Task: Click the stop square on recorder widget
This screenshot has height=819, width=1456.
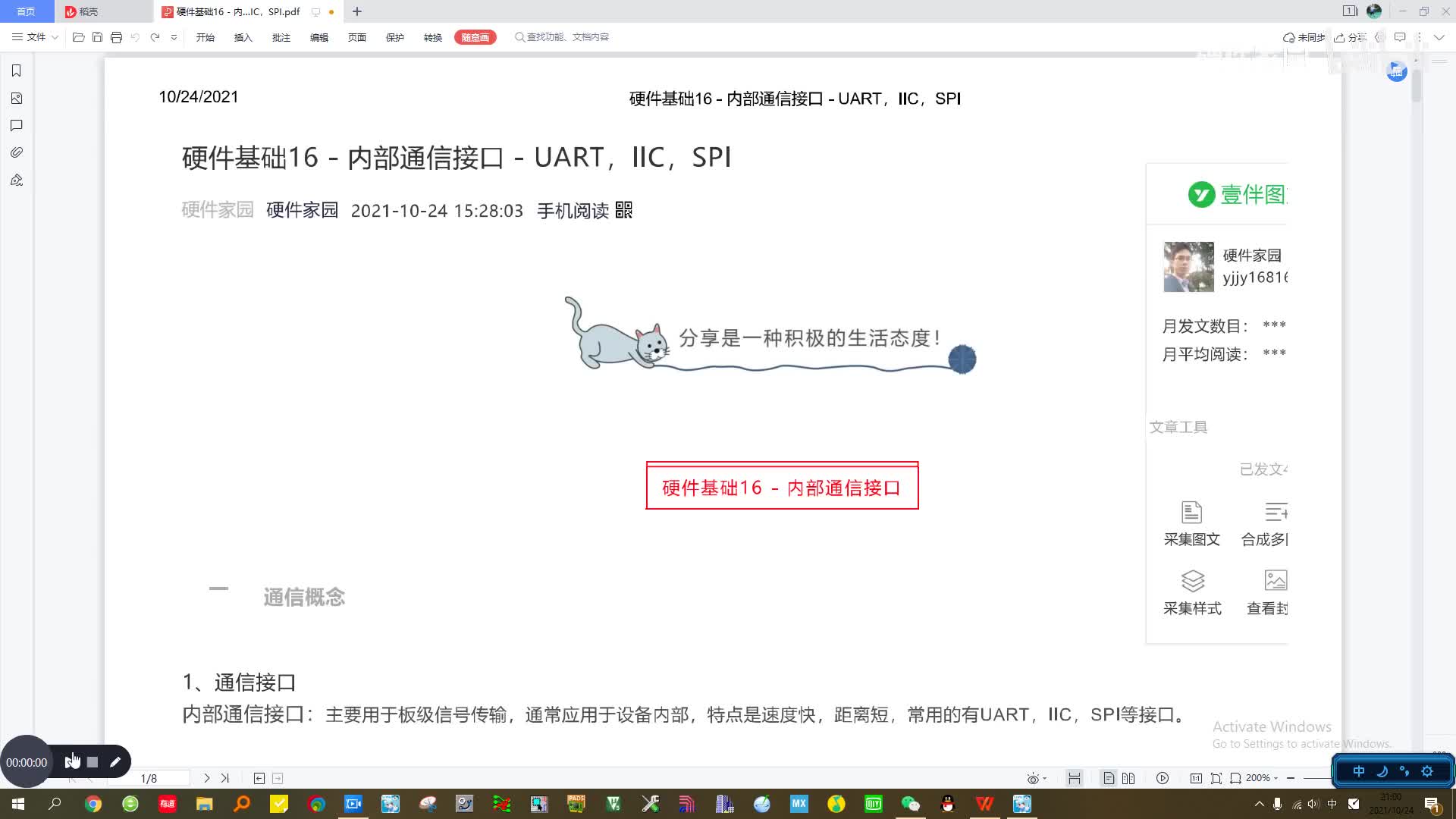Action: click(93, 762)
